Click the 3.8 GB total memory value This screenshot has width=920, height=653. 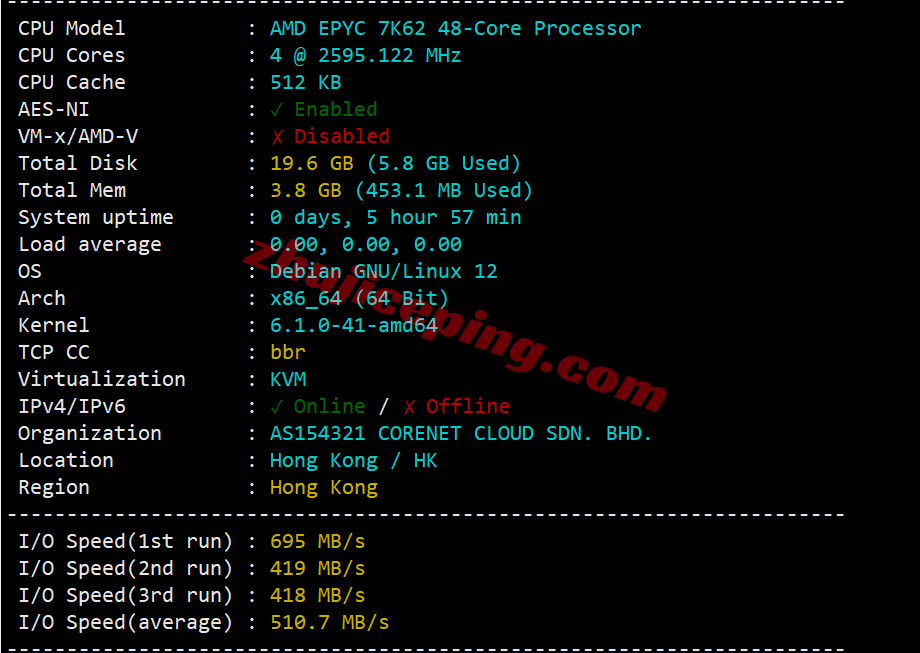(x=306, y=190)
